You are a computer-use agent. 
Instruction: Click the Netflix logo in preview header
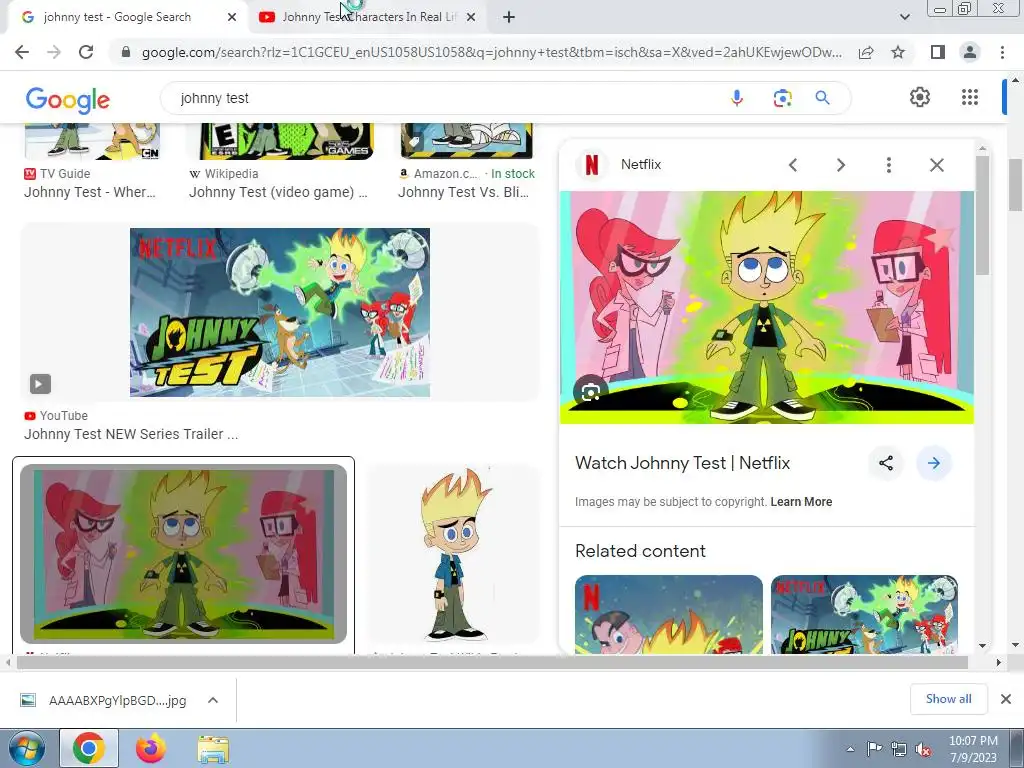pyautogui.click(x=592, y=165)
